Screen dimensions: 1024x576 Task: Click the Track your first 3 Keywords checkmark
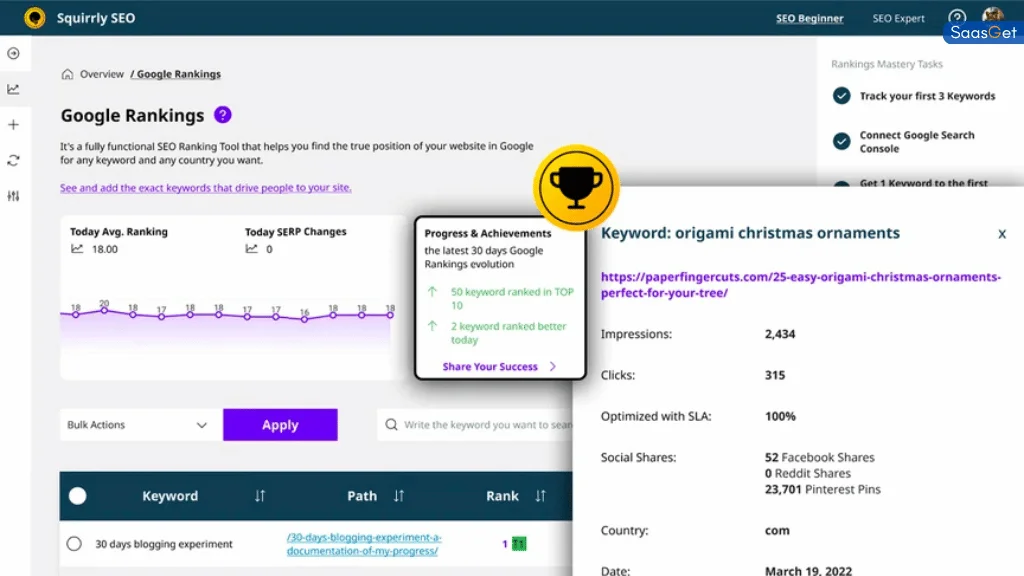point(842,96)
